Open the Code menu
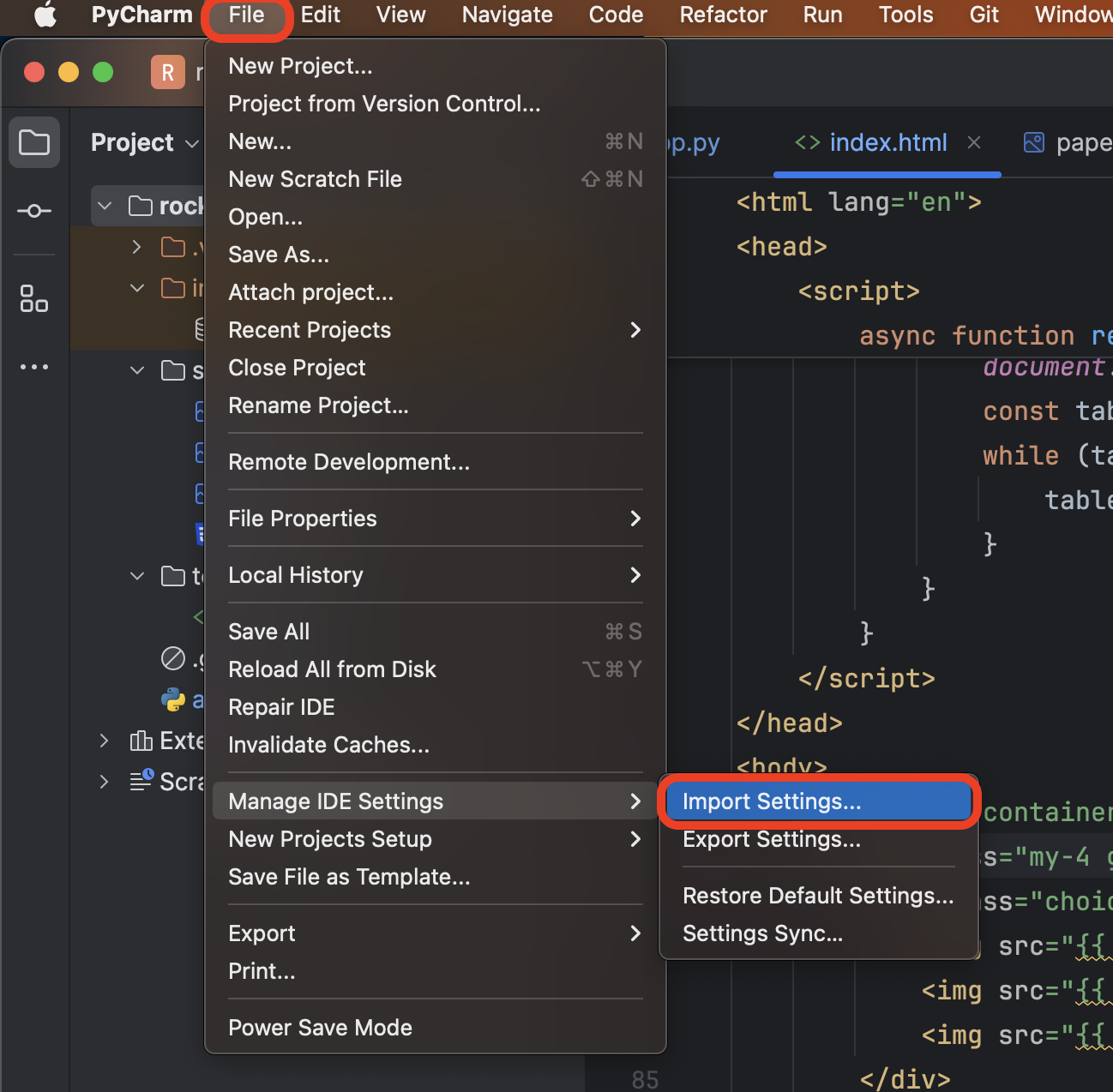This screenshot has width=1113, height=1092. [x=616, y=15]
